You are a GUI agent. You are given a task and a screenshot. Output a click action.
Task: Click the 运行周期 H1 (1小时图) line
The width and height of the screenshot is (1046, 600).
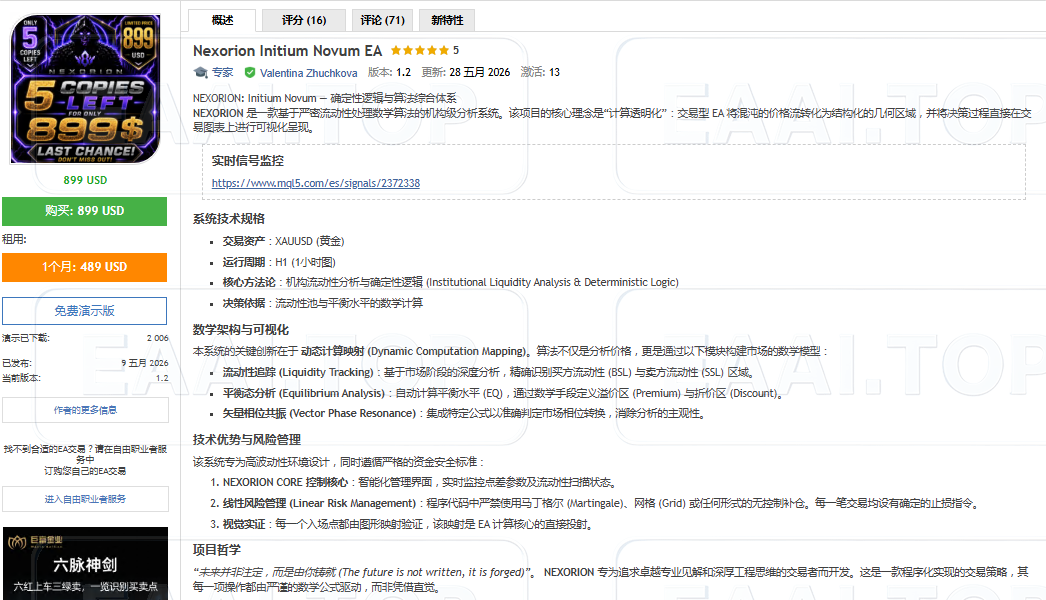(279, 262)
